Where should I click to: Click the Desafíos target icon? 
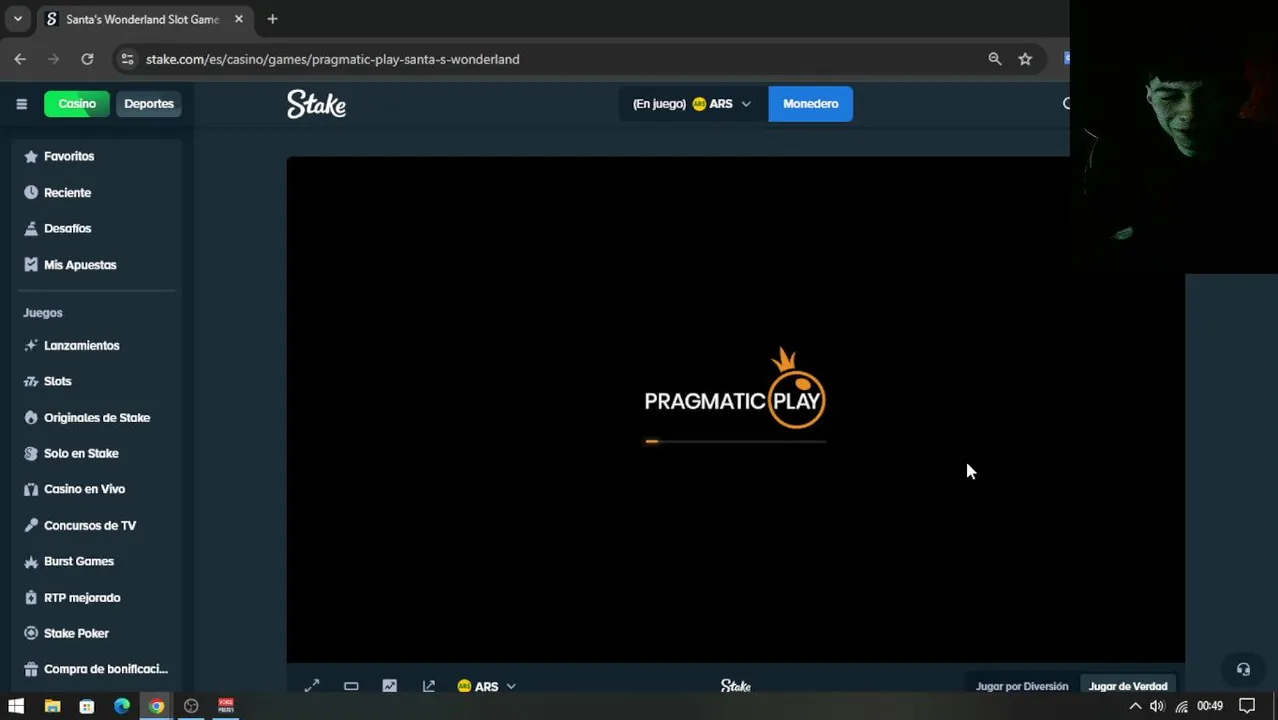(x=31, y=228)
